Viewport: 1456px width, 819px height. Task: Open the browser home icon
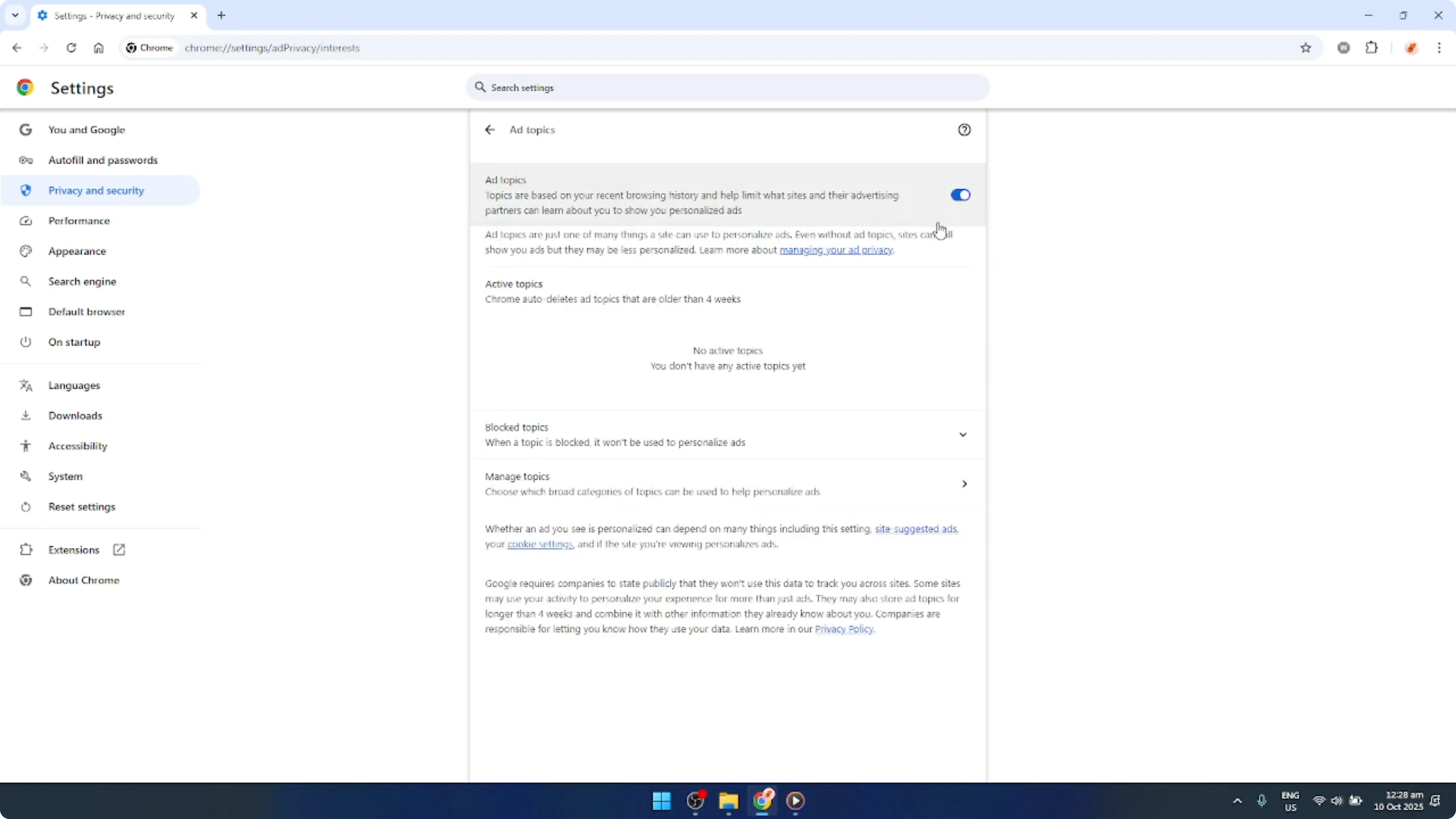(99, 48)
